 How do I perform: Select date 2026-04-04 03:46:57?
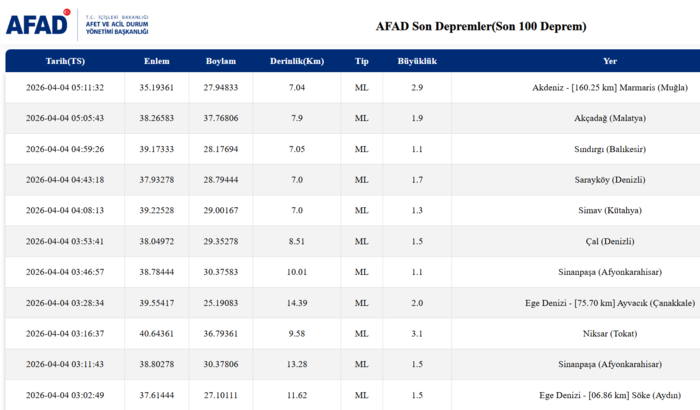[x=65, y=272]
